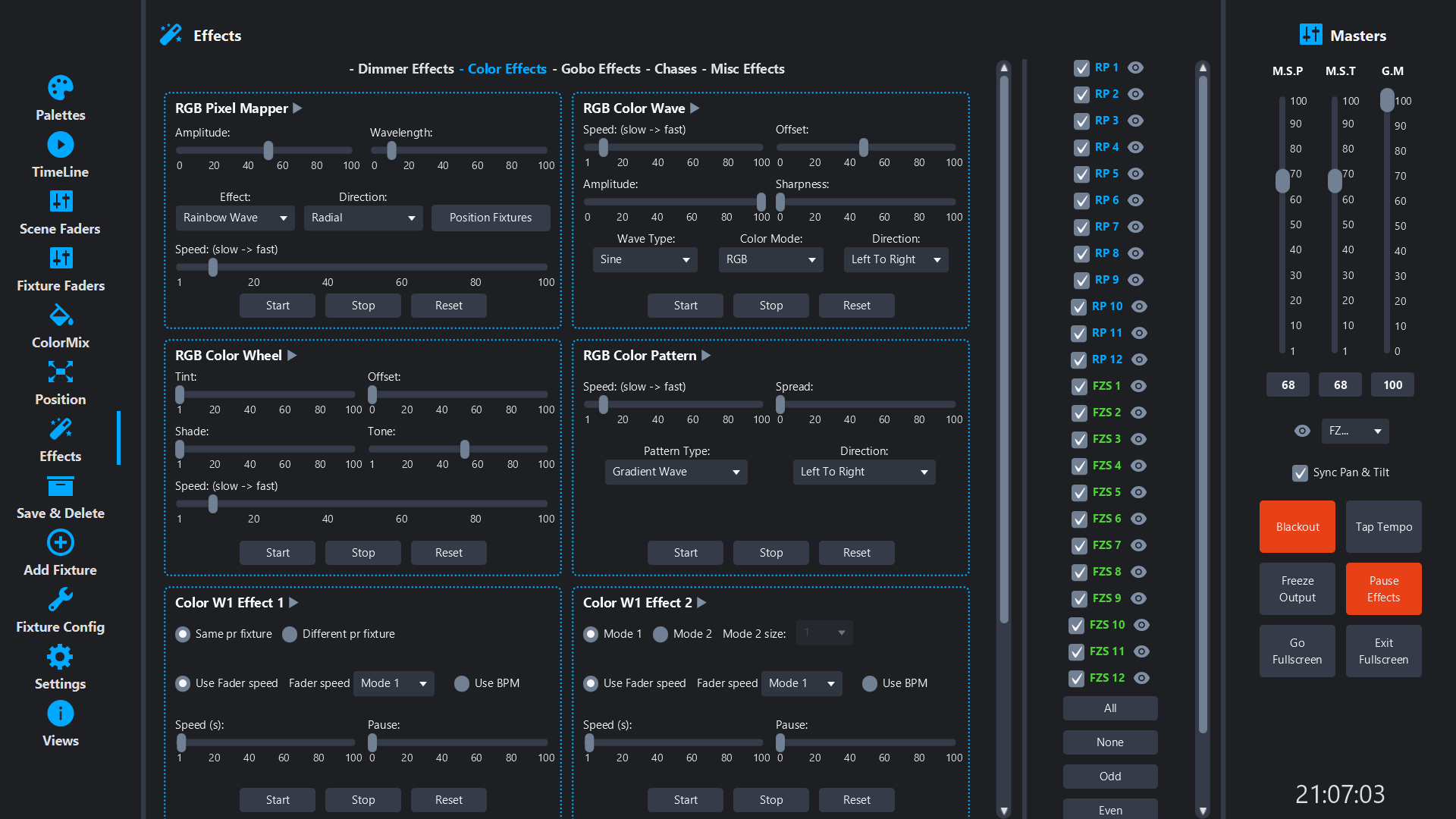Select Mode 2 in Color W1 Effect 2
Viewport: 1456px width, 819px height.
pos(660,634)
